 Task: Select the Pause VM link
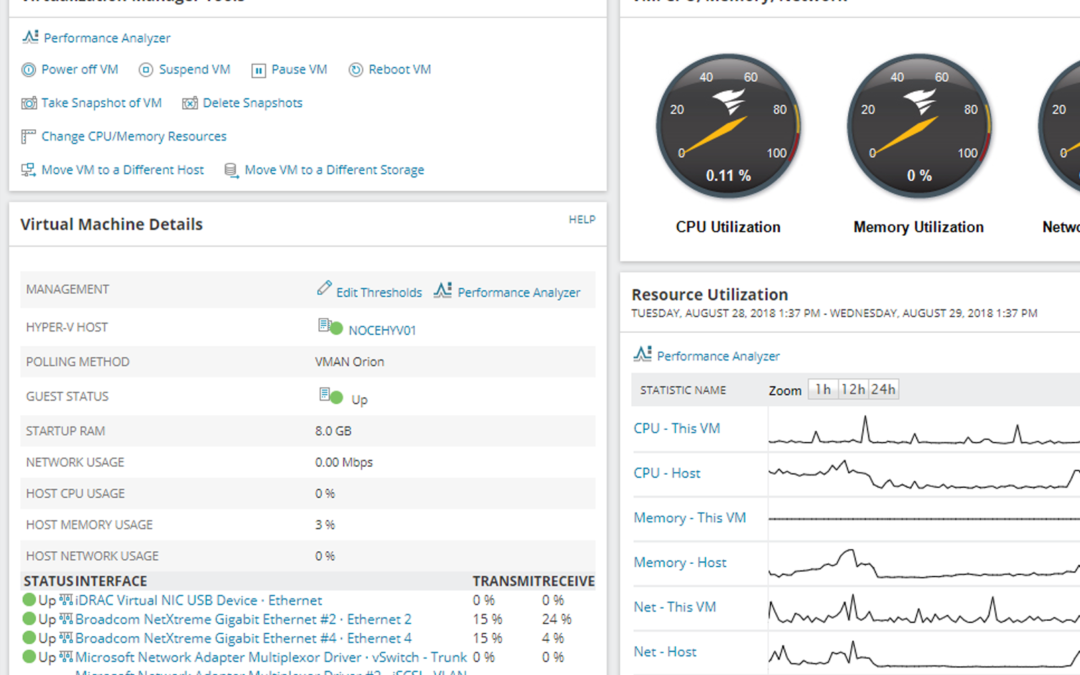[x=299, y=70]
